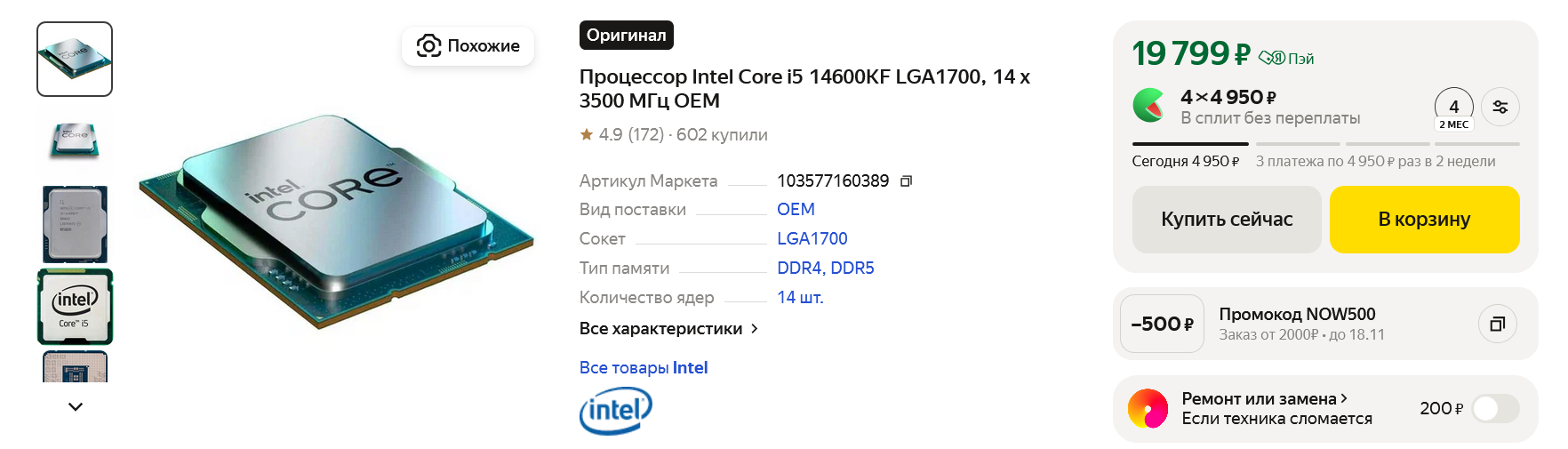This screenshot has width=1568, height=449.
Task: Click the Intel brand logo
Action: [615, 412]
